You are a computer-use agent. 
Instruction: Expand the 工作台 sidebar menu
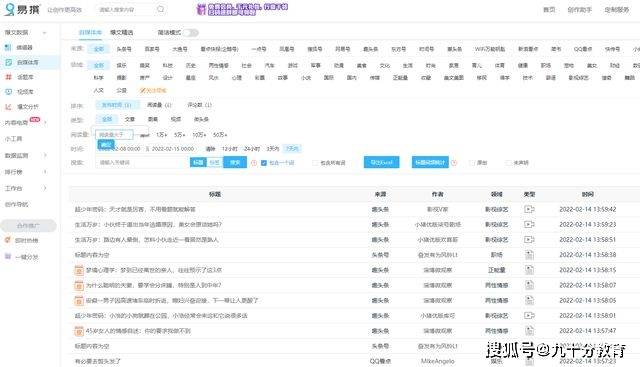[45, 188]
